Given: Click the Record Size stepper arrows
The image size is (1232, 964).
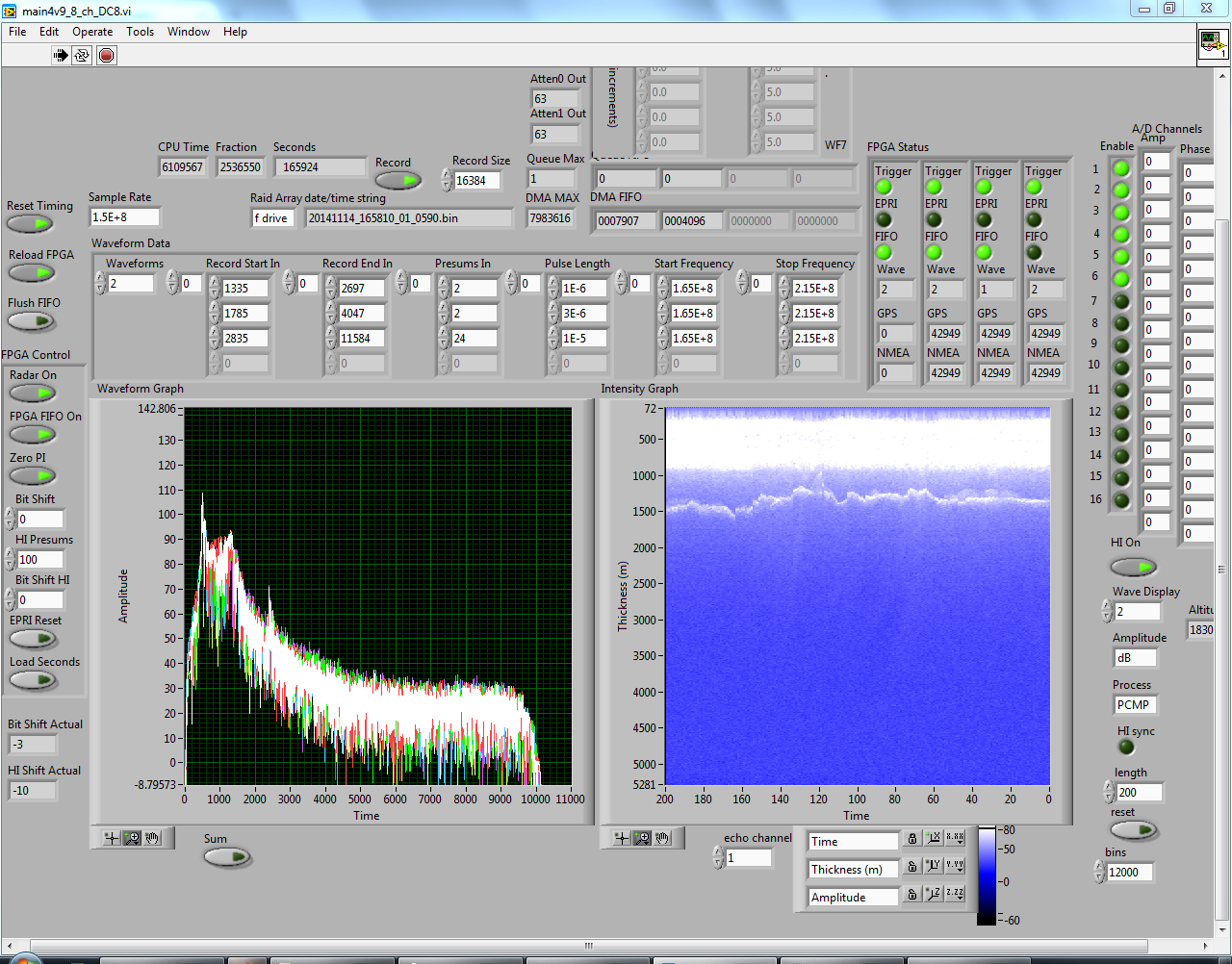Looking at the screenshot, I should click(447, 181).
